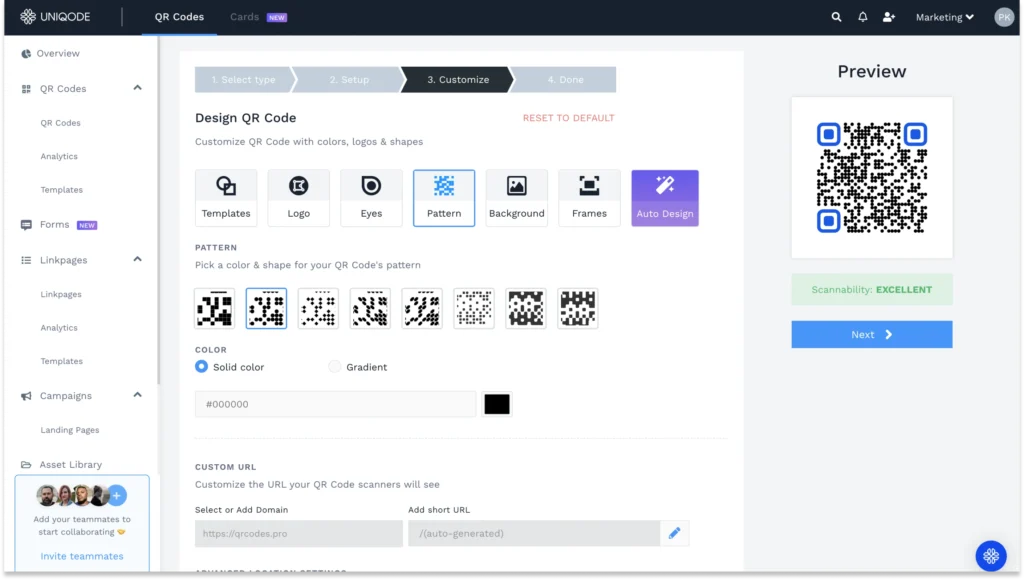Open Asset Library in sidebar

coord(71,464)
